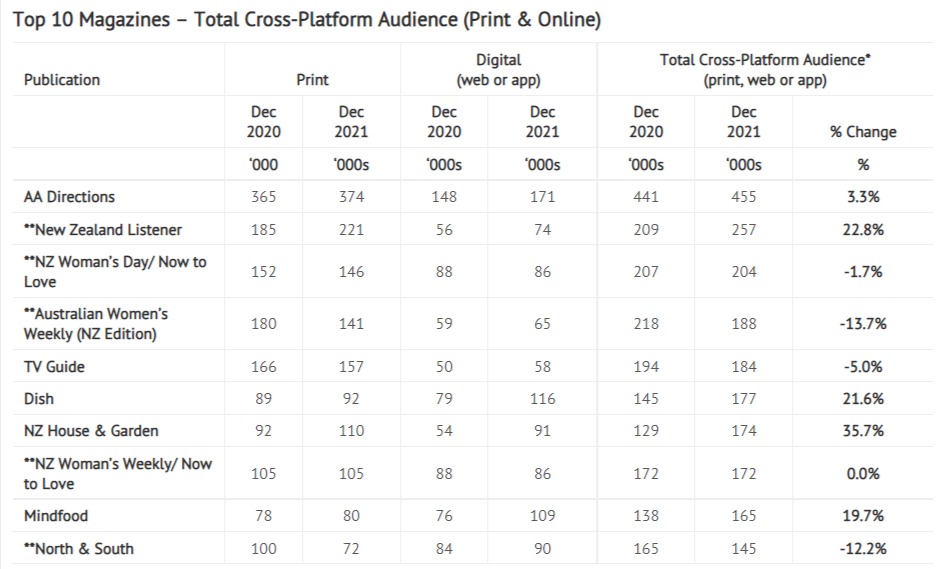Click the '3.3%' change for AA Directions
The image size is (949, 569).
click(863, 197)
